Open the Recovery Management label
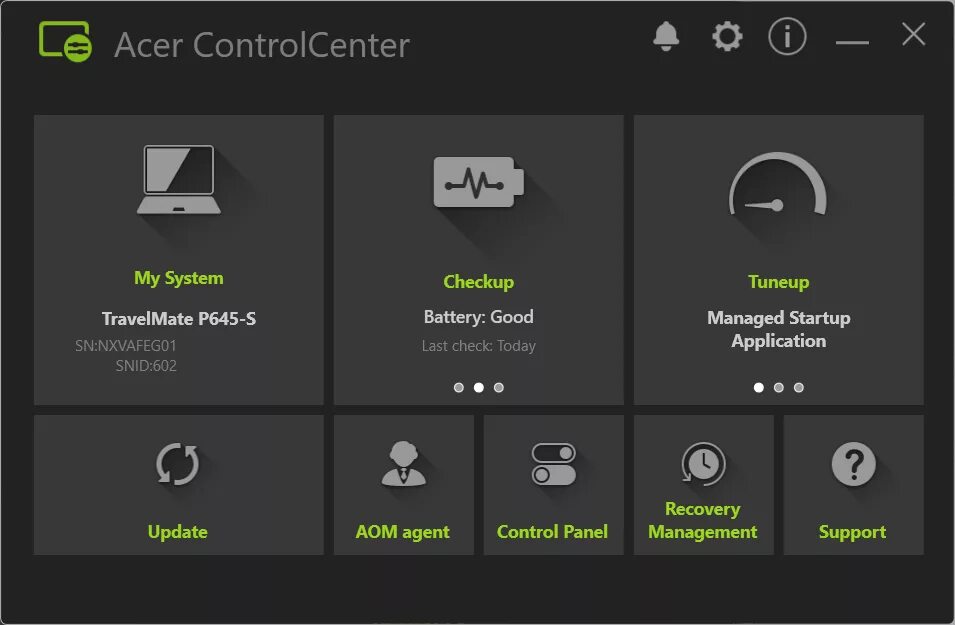 point(703,520)
